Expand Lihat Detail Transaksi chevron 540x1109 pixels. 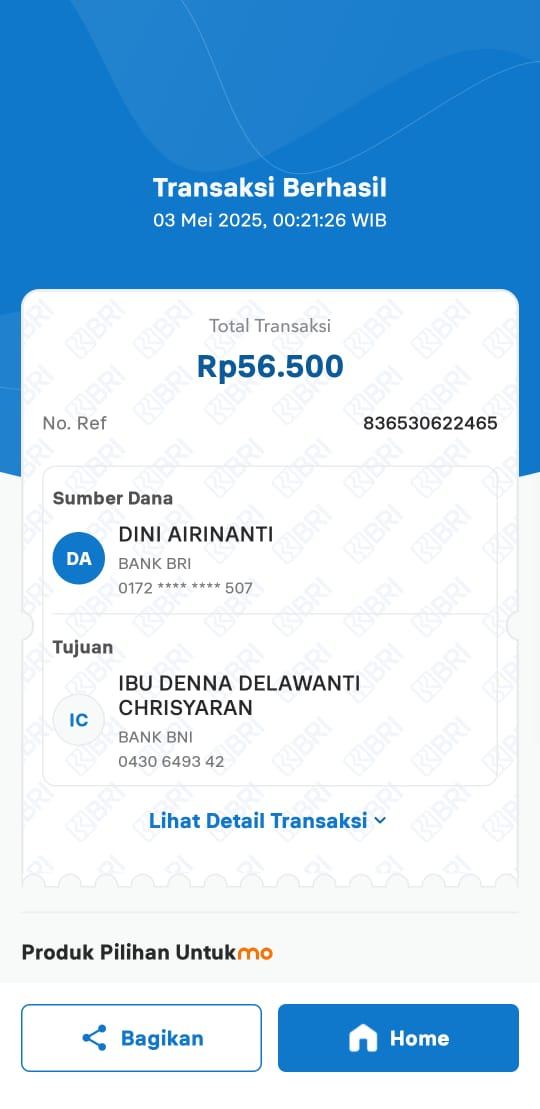pos(380,820)
